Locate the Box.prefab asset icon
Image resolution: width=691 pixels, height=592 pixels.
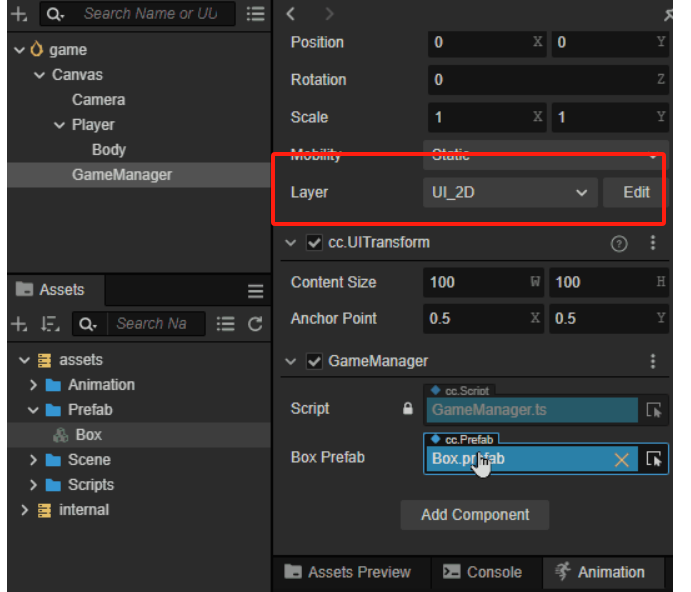coord(654,459)
